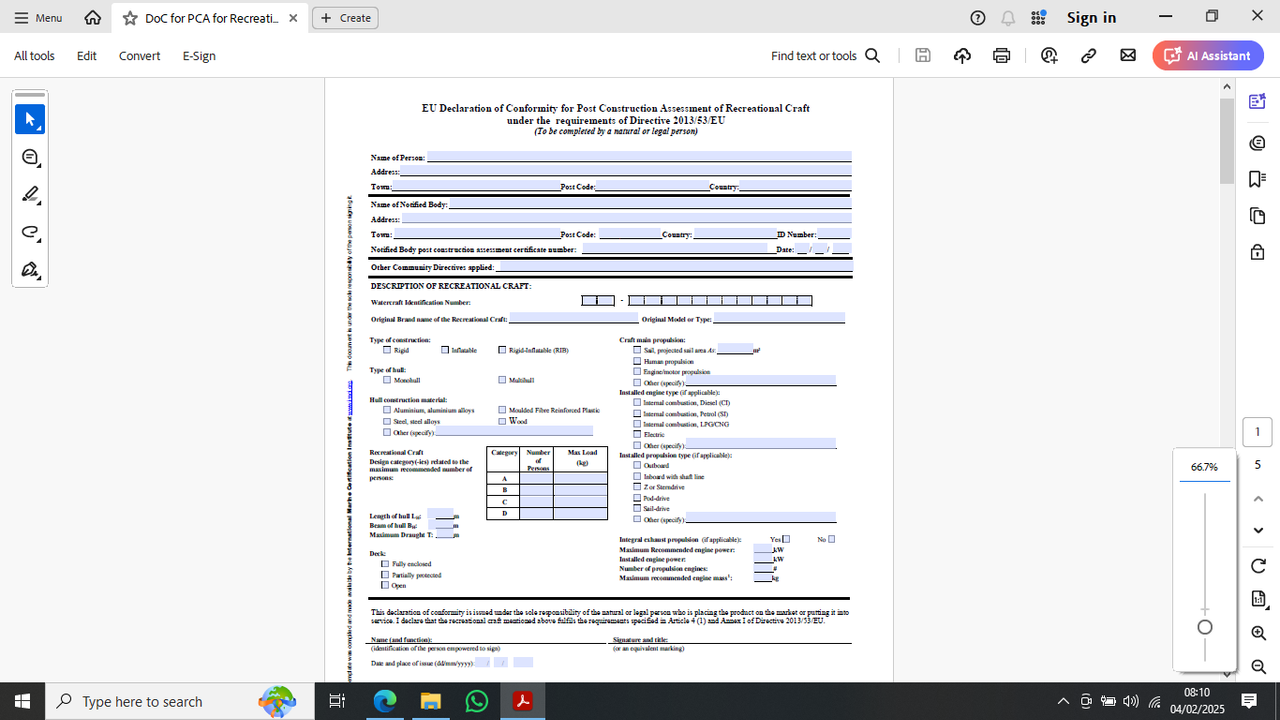Click the Sign in button

1091,17
